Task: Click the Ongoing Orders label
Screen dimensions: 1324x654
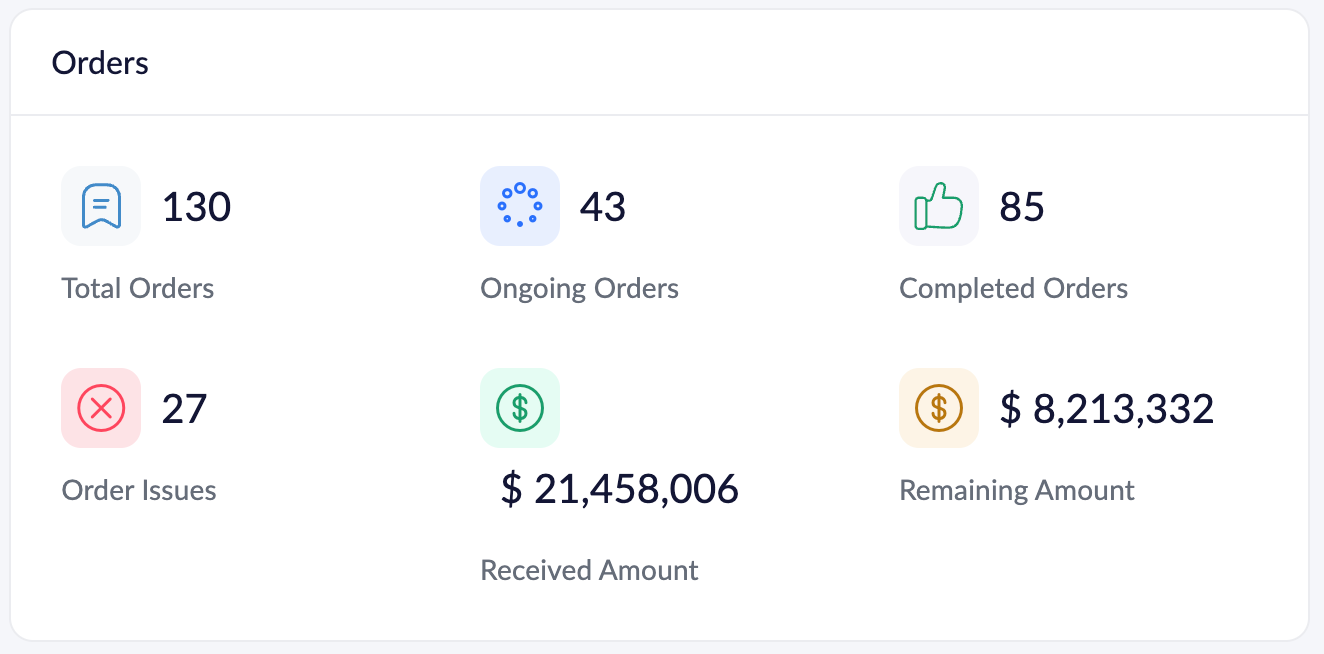Action: pyautogui.click(x=579, y=289)
